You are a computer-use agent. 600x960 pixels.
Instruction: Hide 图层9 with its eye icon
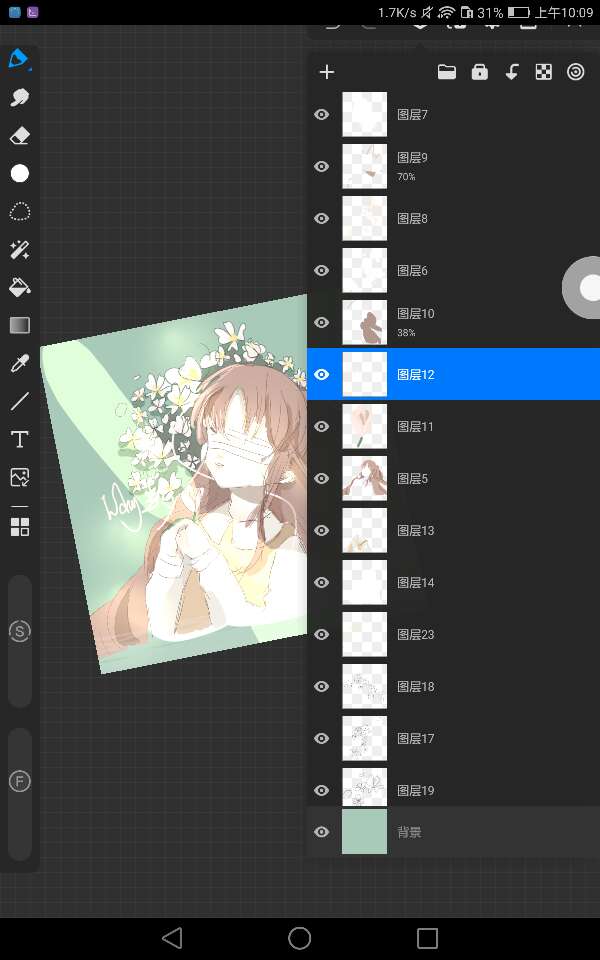pos(321,167)
